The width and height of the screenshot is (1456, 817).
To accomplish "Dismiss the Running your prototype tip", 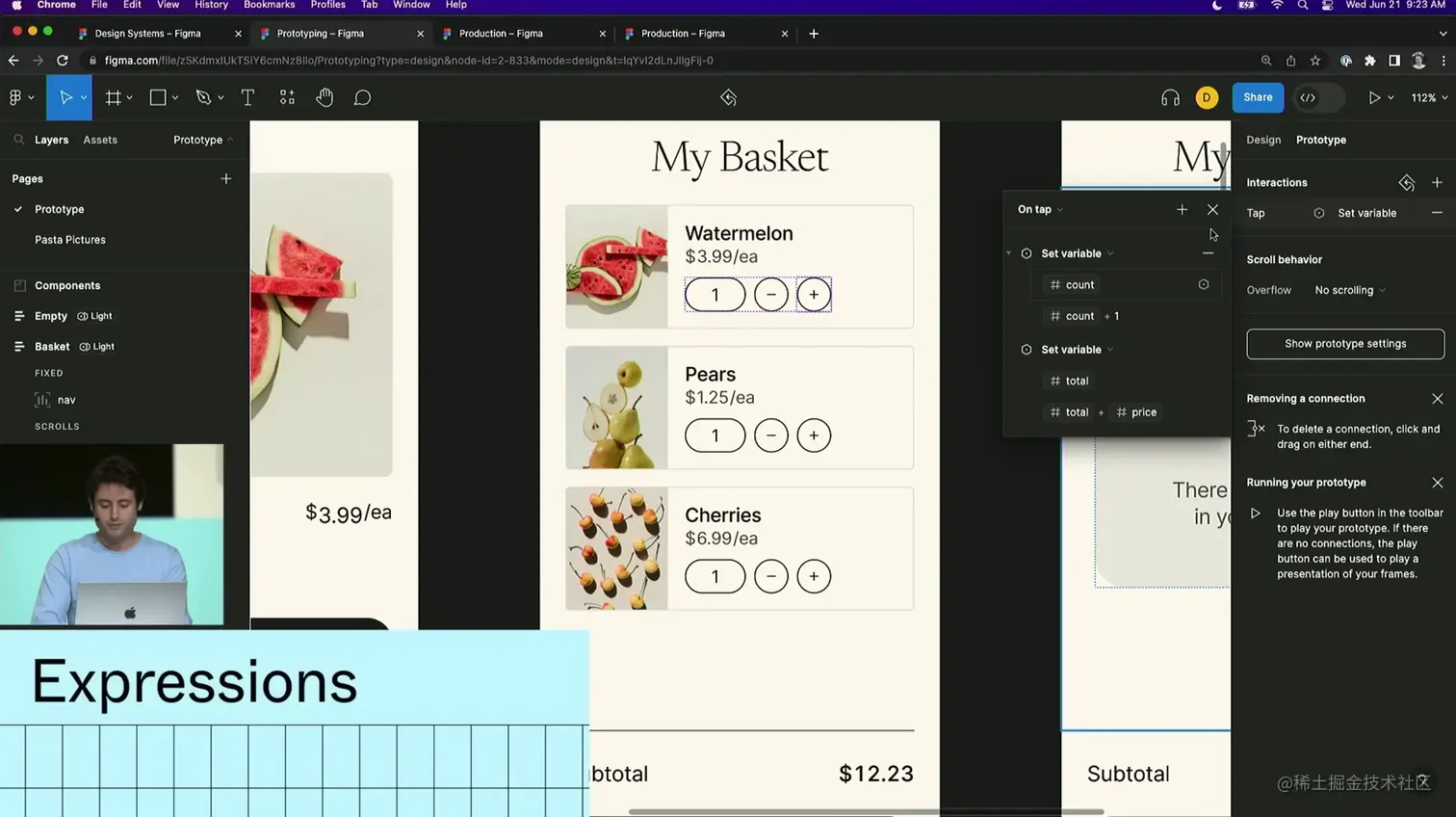I will click(x=1437, y=483).
